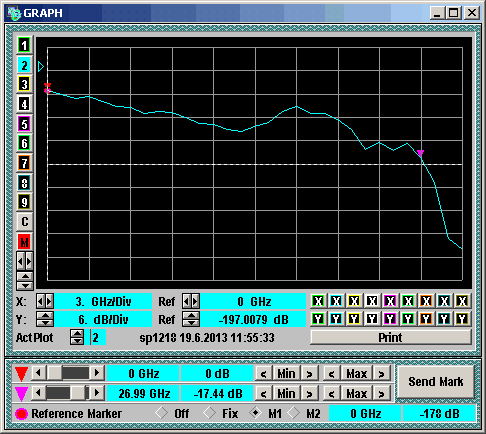Select white plot button 4
The width and height of the screenshot is (486, 434).
pos(24,104)
